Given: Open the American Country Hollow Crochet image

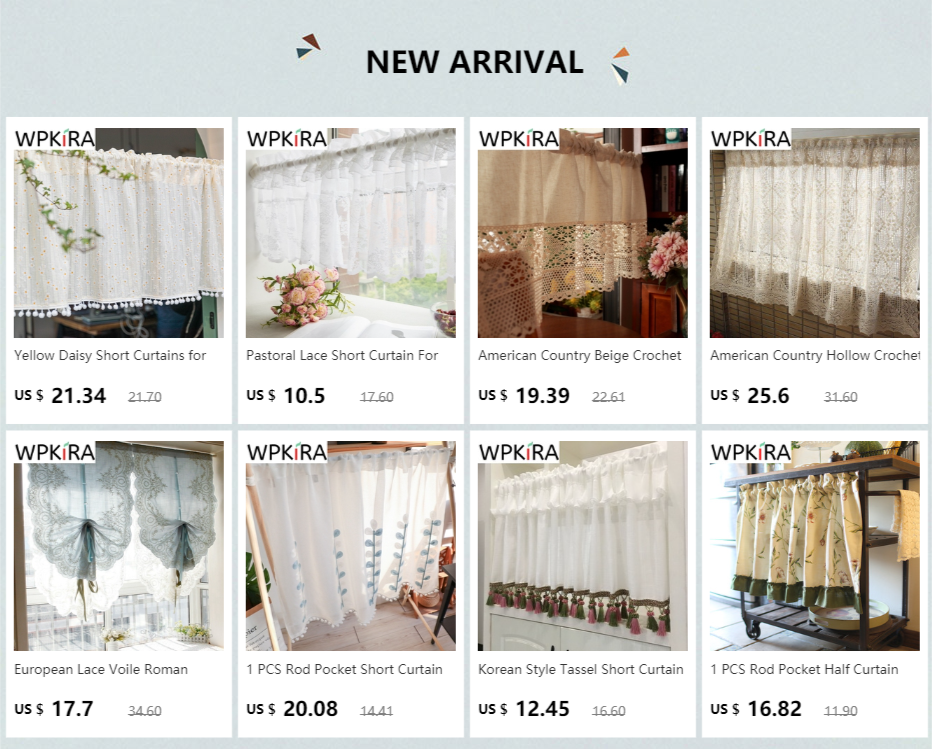Looking at the screenshot, I should (x=815, y=232).
